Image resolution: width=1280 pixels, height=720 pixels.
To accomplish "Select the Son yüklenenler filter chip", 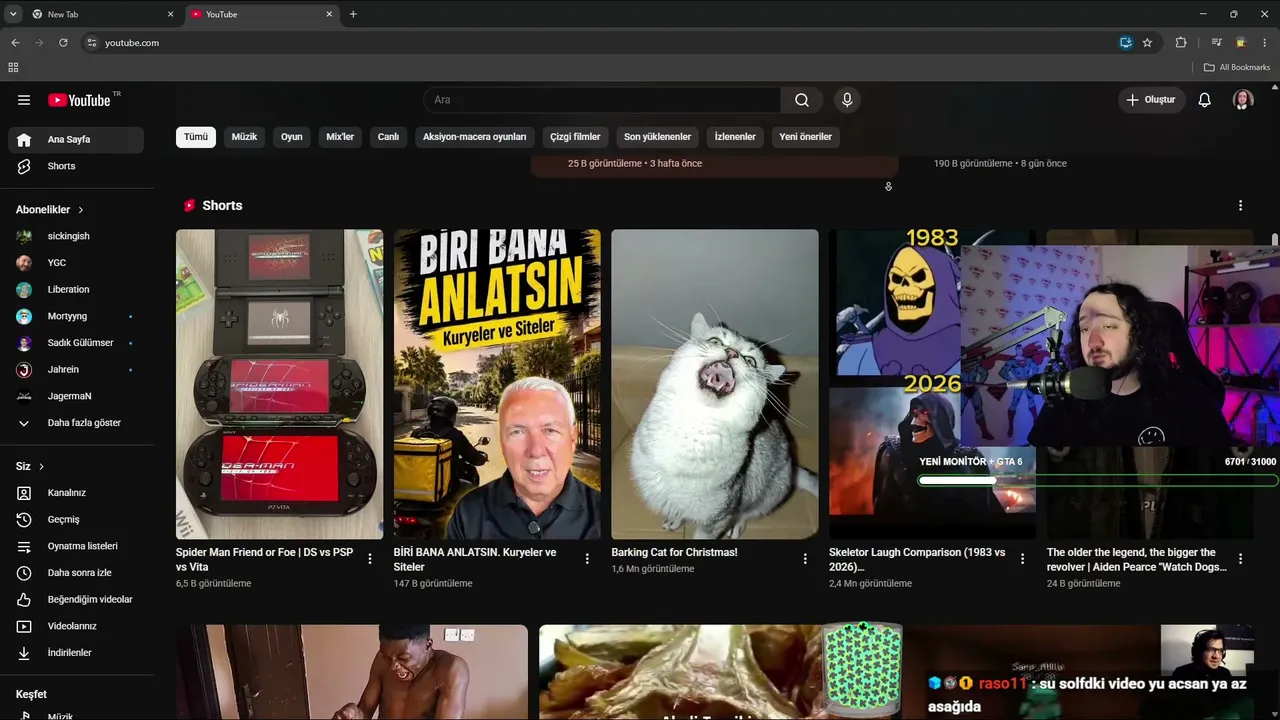I will pyautogui.click(x=657, y=137).
